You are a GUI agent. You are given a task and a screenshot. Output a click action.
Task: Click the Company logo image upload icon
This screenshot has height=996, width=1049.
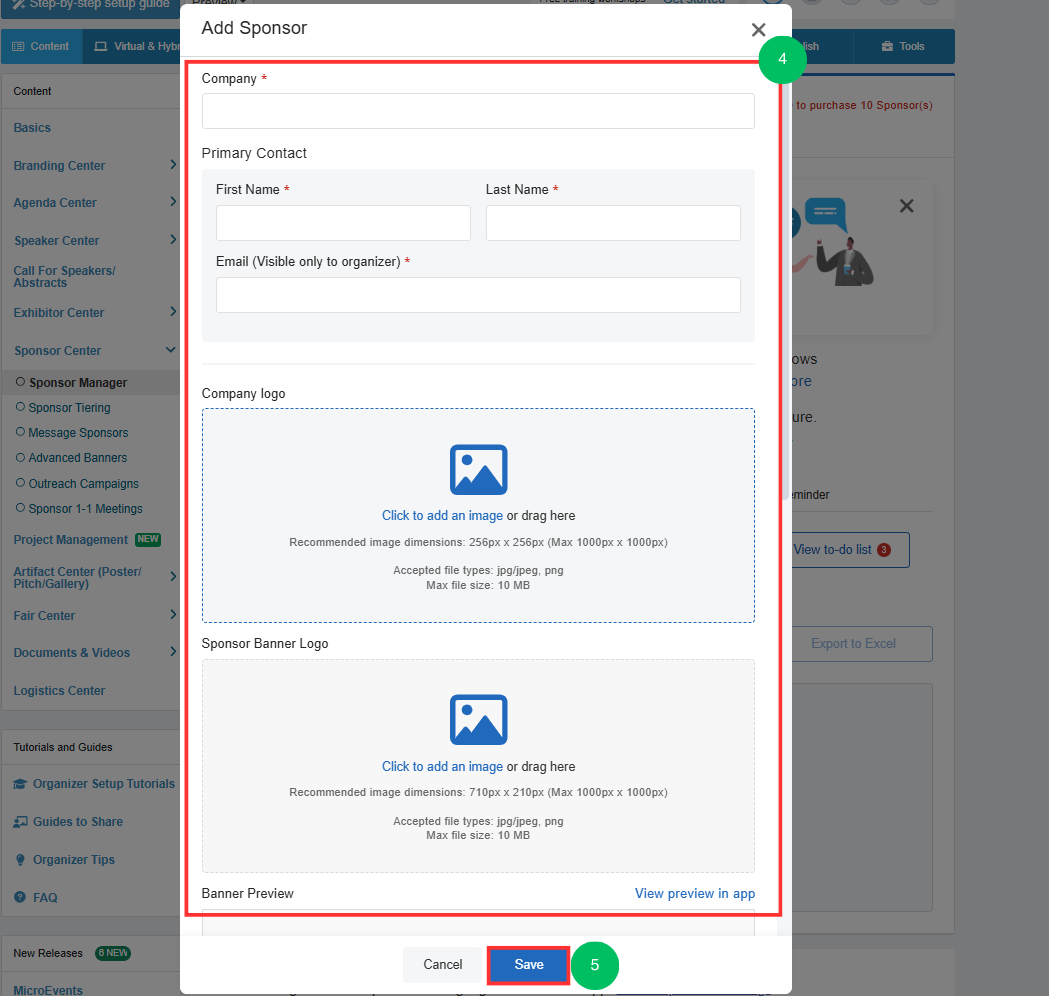tap(478, 470)
